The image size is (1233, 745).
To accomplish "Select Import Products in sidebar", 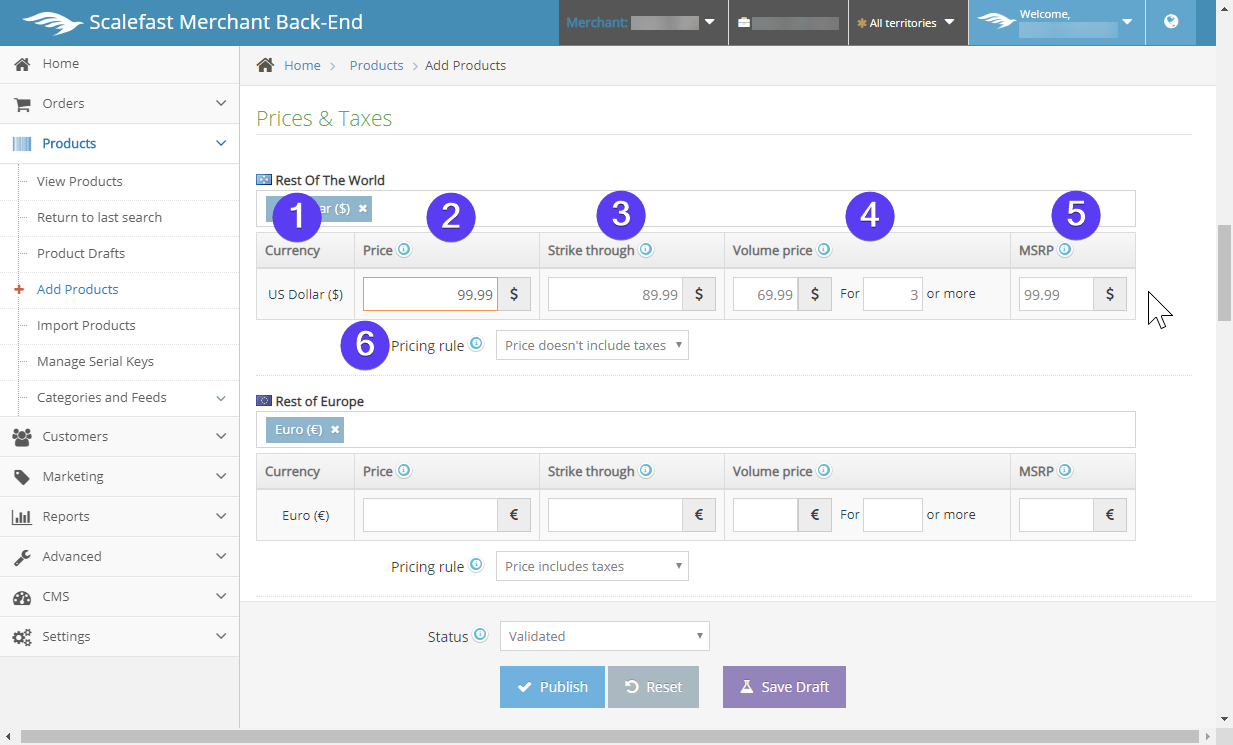I will click(86, 326).
